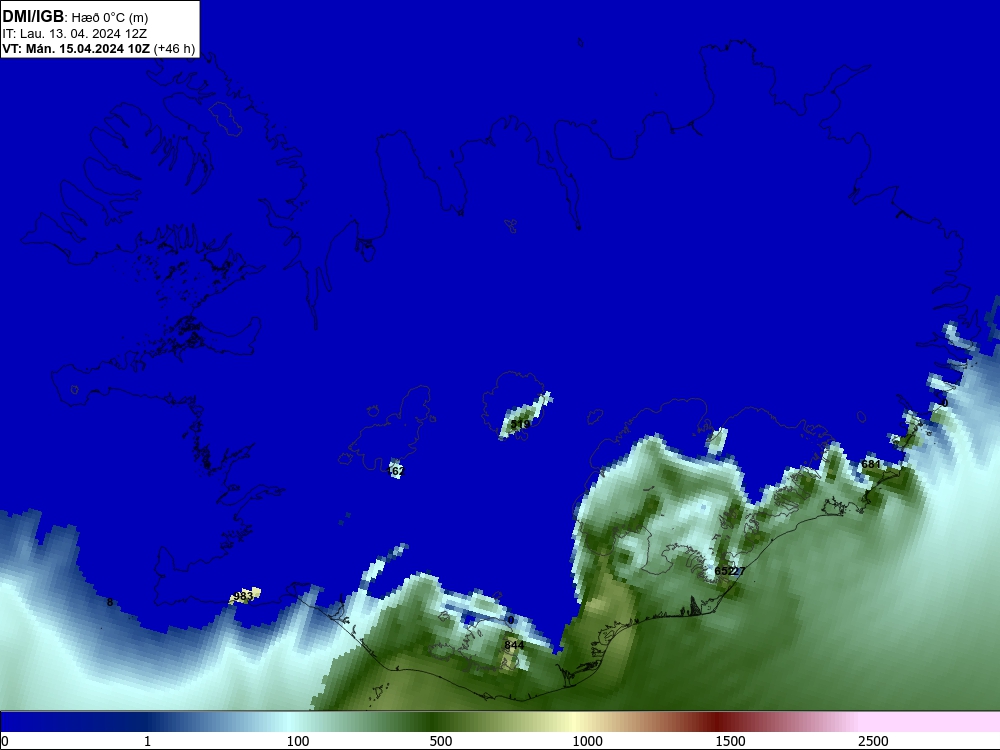The height and width of the screenshot is (750, 1000).
Task: Click the 844 value on the map
Action: point(514,645)
